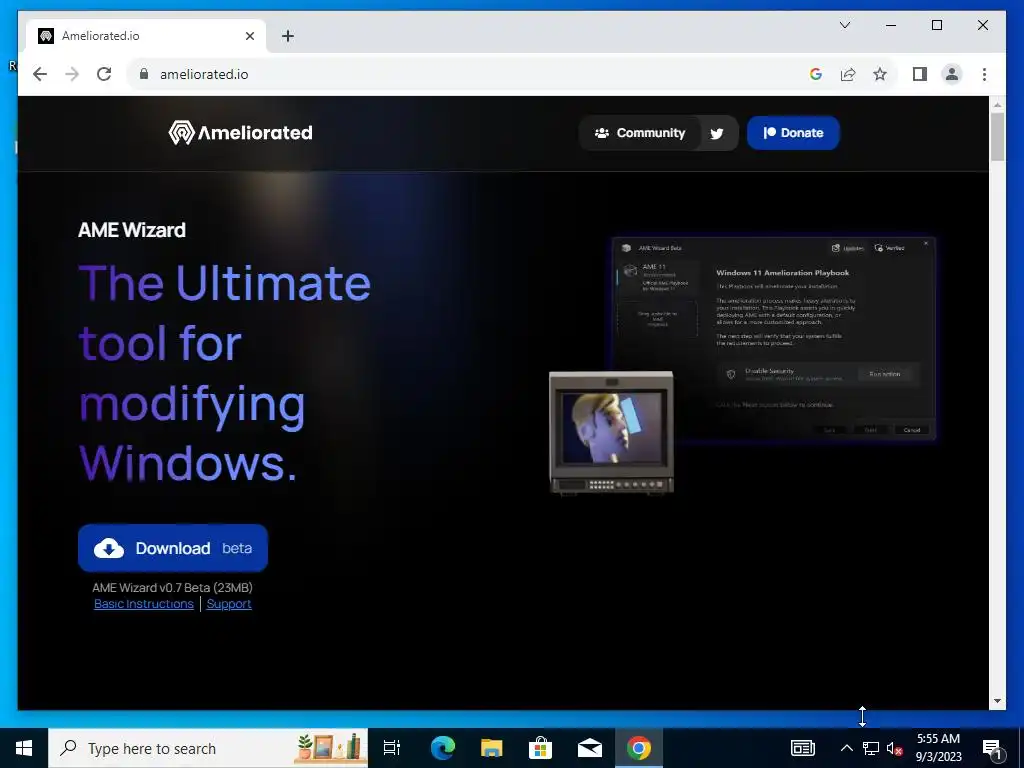
Task: Click the retro monitor video thumbnail
Action: (x=611, y=434)
